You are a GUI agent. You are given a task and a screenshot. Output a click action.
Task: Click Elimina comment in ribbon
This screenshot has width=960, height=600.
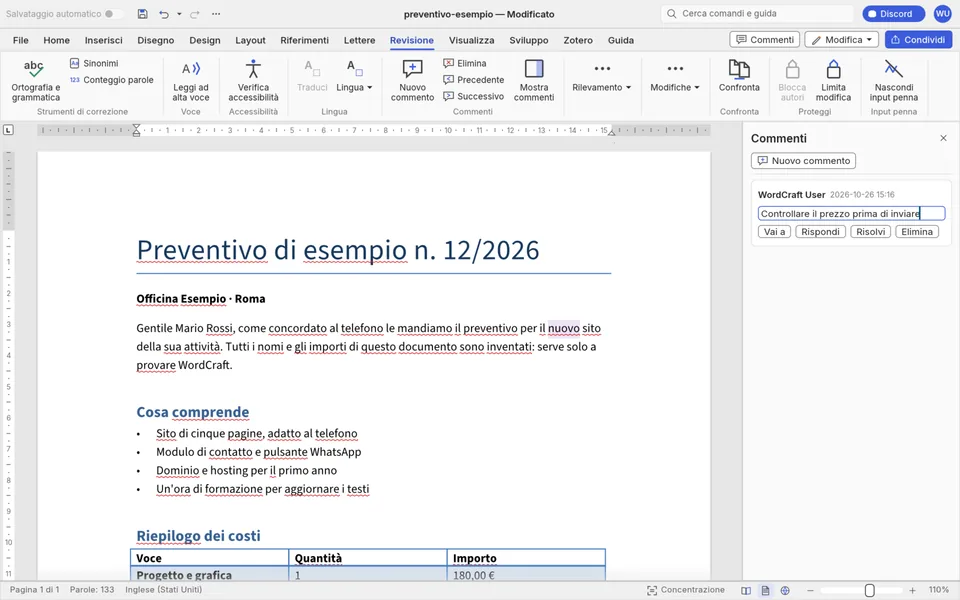[465, 63]
